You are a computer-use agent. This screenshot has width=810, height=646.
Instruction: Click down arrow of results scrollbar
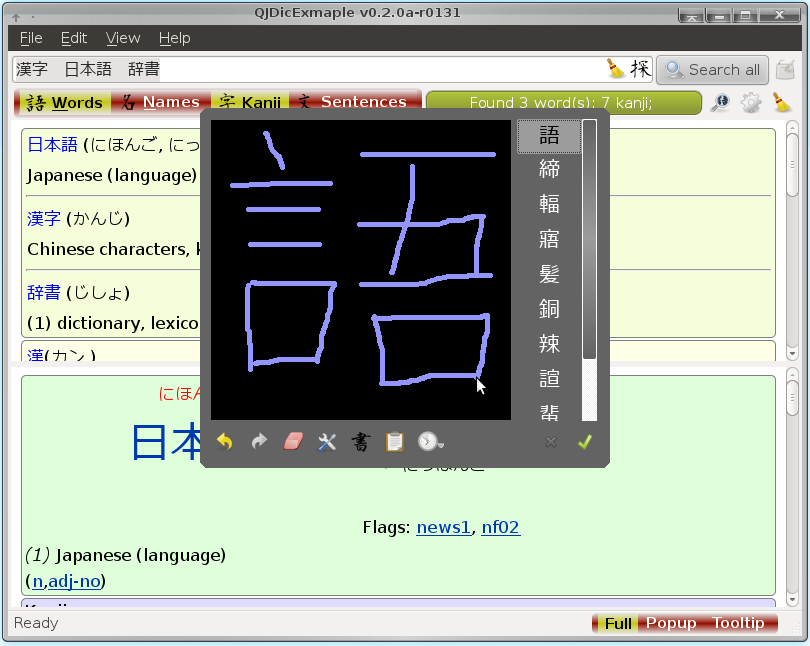(793, 354)
